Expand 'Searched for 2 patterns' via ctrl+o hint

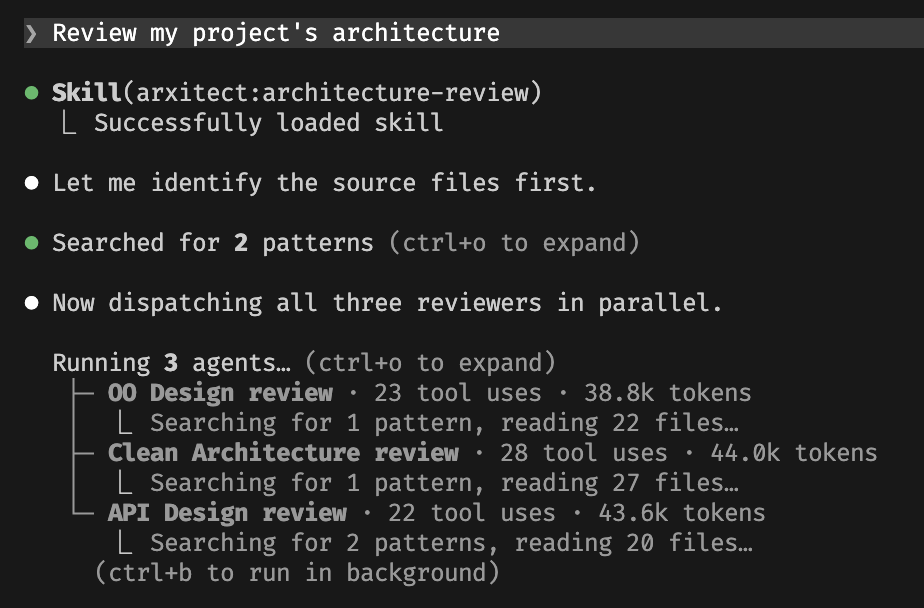click(x=514, y=243)
